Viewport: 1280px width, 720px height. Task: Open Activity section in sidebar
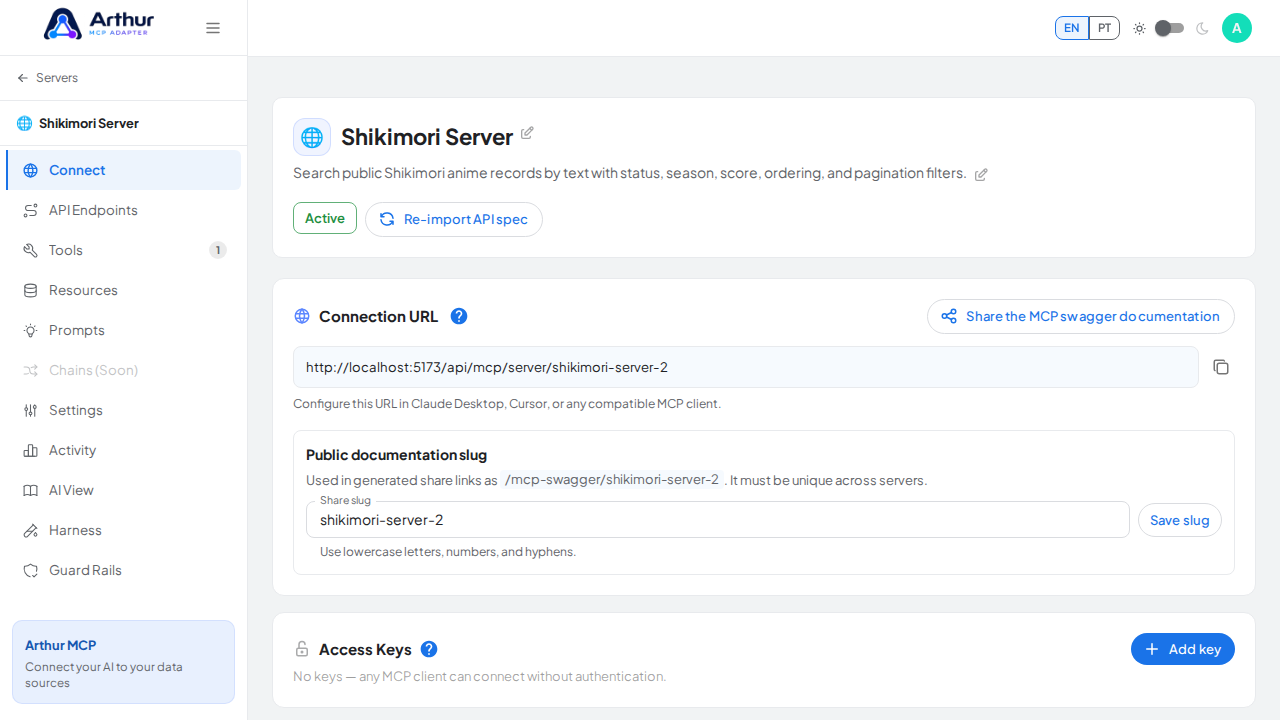coord(123,450)
